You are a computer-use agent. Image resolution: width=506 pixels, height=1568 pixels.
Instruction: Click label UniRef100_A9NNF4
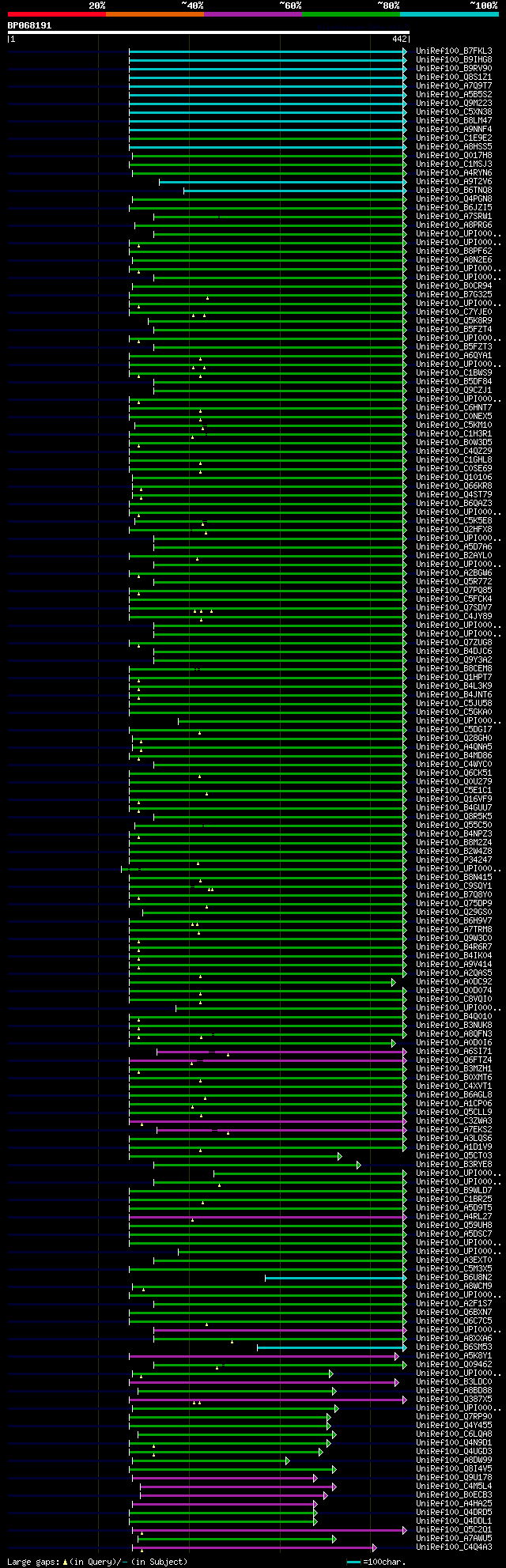point(454,130)
